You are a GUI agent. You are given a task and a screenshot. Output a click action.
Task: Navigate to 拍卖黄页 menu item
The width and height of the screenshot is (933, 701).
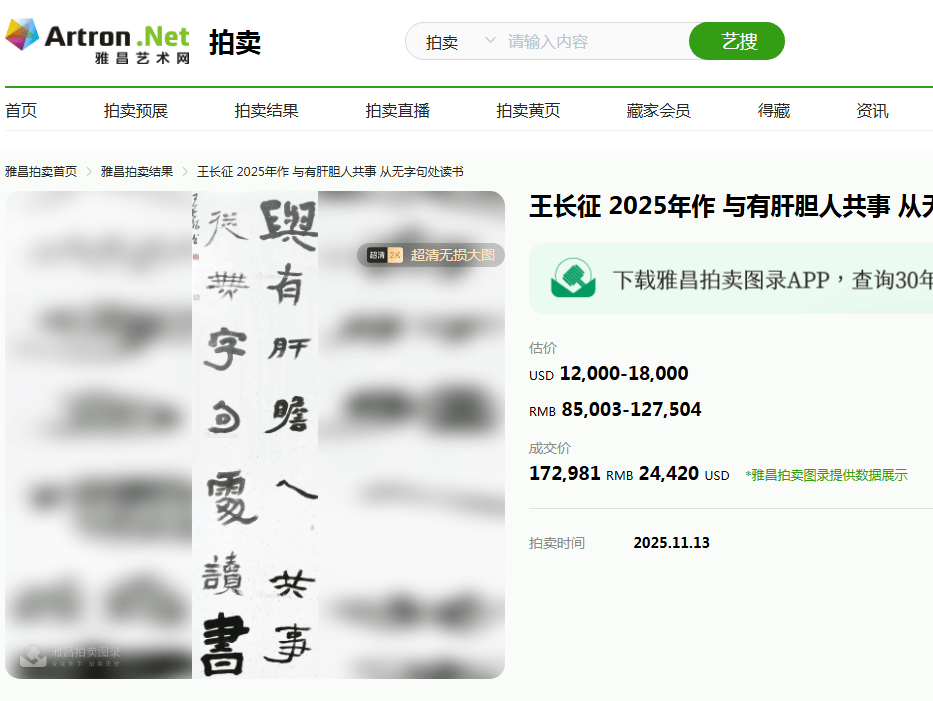point(528,111)
